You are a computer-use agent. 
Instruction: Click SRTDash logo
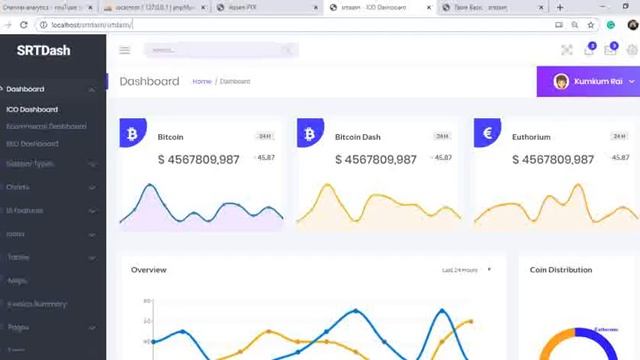tap(44, 51)
